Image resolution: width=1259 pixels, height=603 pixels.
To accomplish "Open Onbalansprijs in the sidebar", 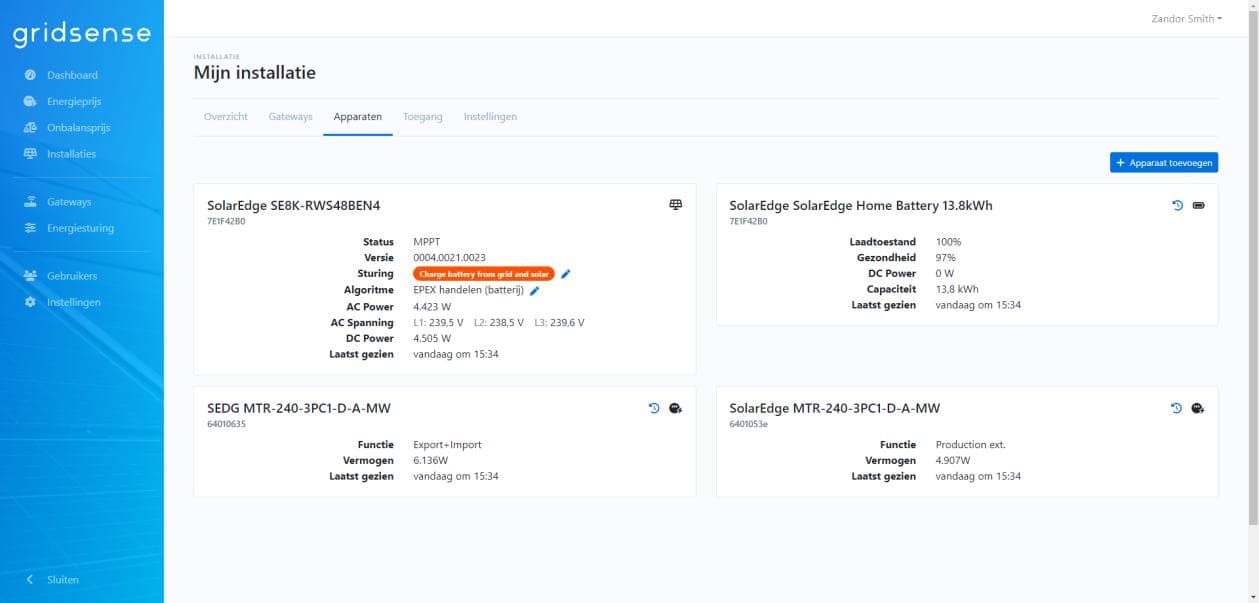I will coord(78,128).
